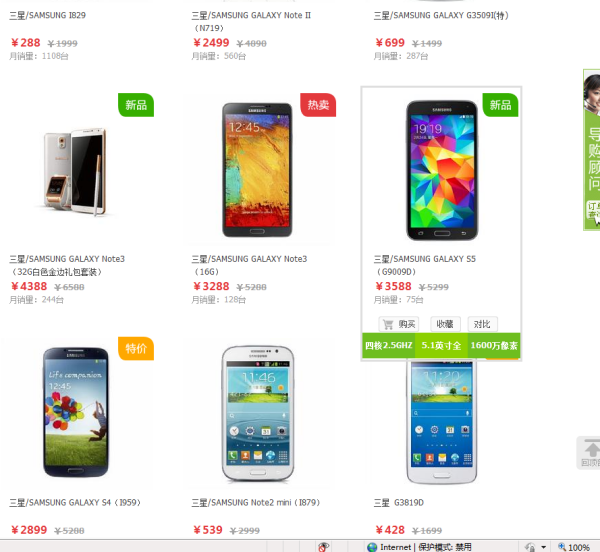Select the 四核2.5GHZ spec tab
The image size is (600, 552).
click(389, 345)
